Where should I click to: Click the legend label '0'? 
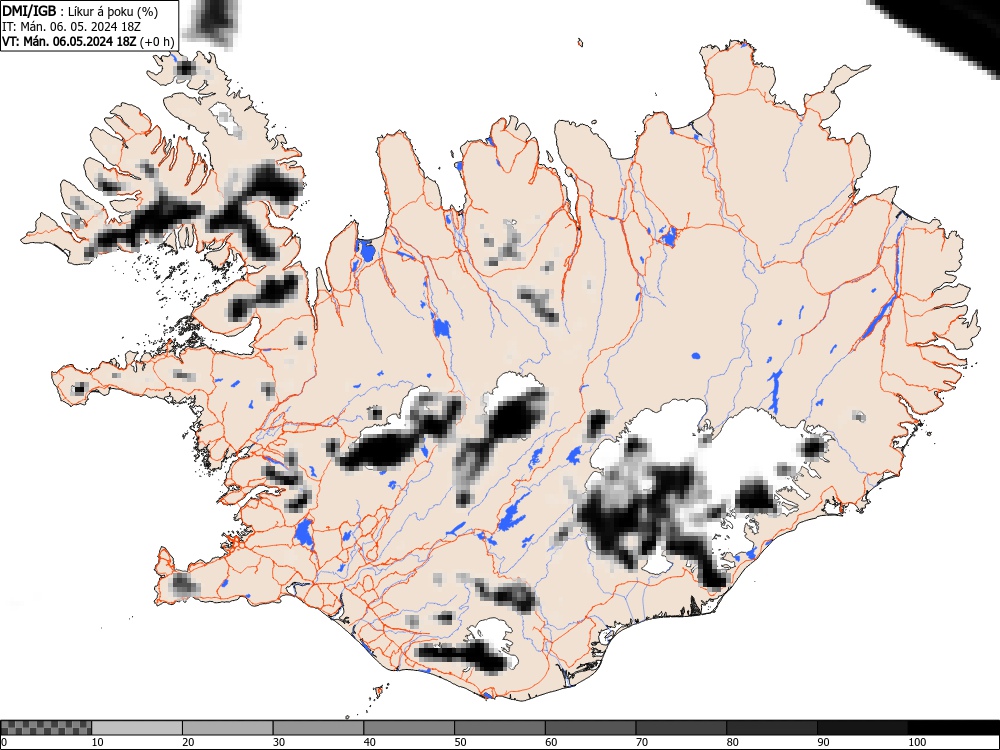point(4,742)
